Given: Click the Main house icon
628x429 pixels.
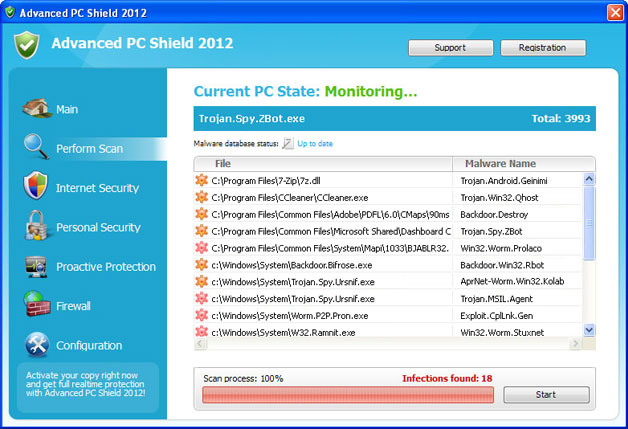Looking at the screenshot, I should tap(37, 108).
